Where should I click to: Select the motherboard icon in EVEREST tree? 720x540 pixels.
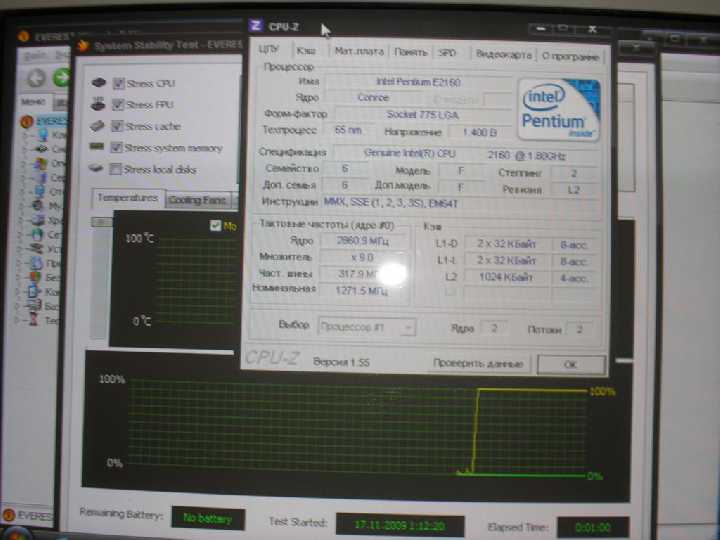click(x=41, y=149)
